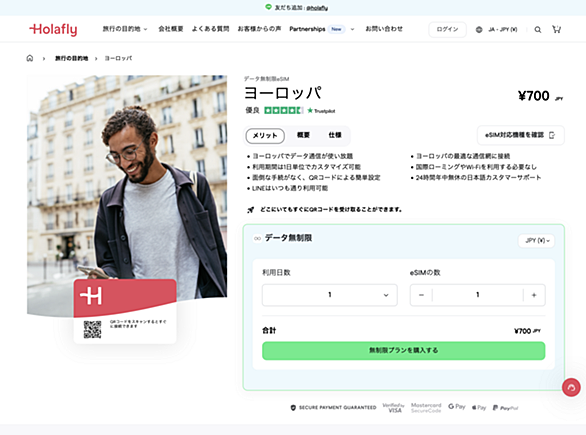The width and height of the screenshot is (586, 435).
Task: Open 会社概要 in the navigation
Action: click(x=171, y=29)
